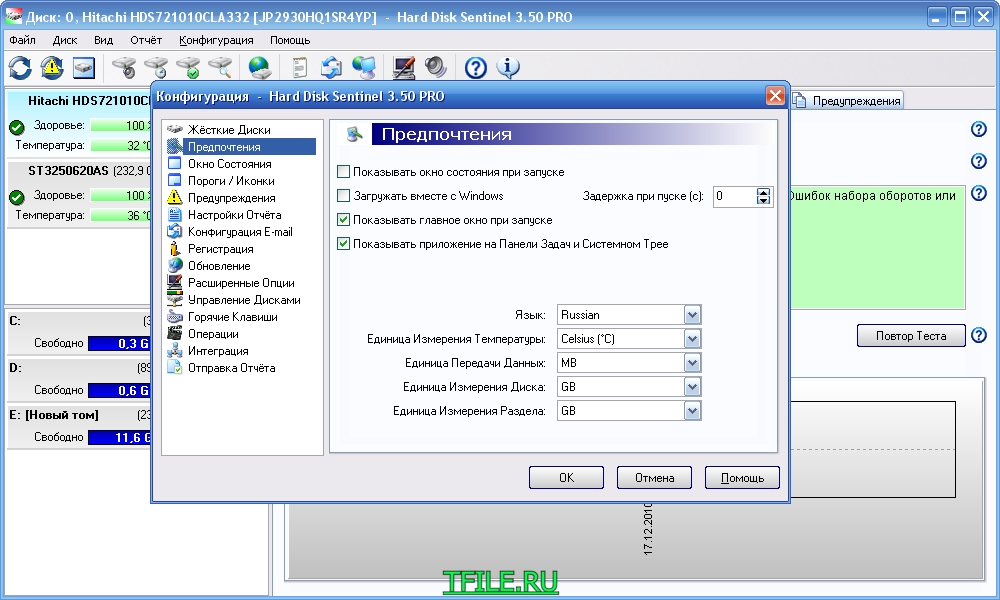Click the TFILE.RU link at bottom

[501, 582]
